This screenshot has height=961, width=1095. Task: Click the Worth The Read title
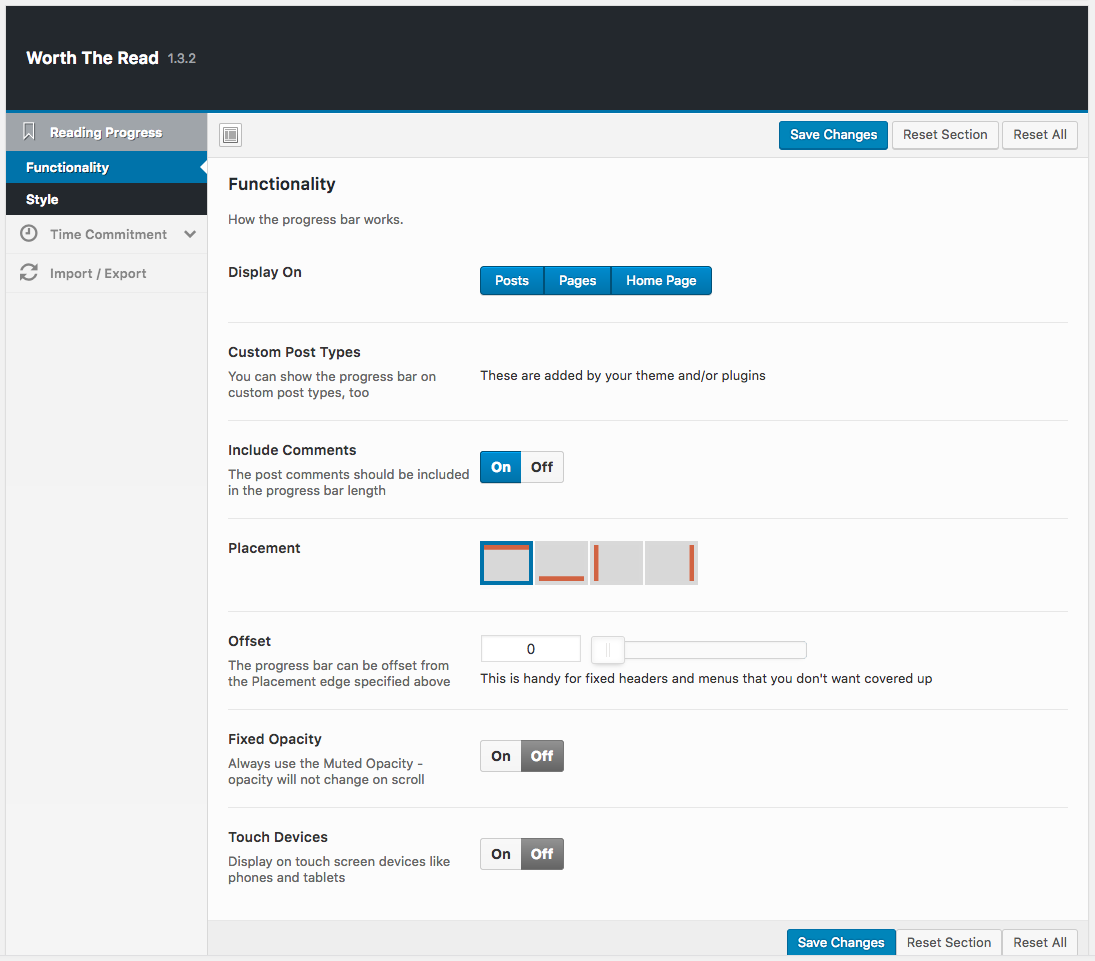(x=92, y=58)
